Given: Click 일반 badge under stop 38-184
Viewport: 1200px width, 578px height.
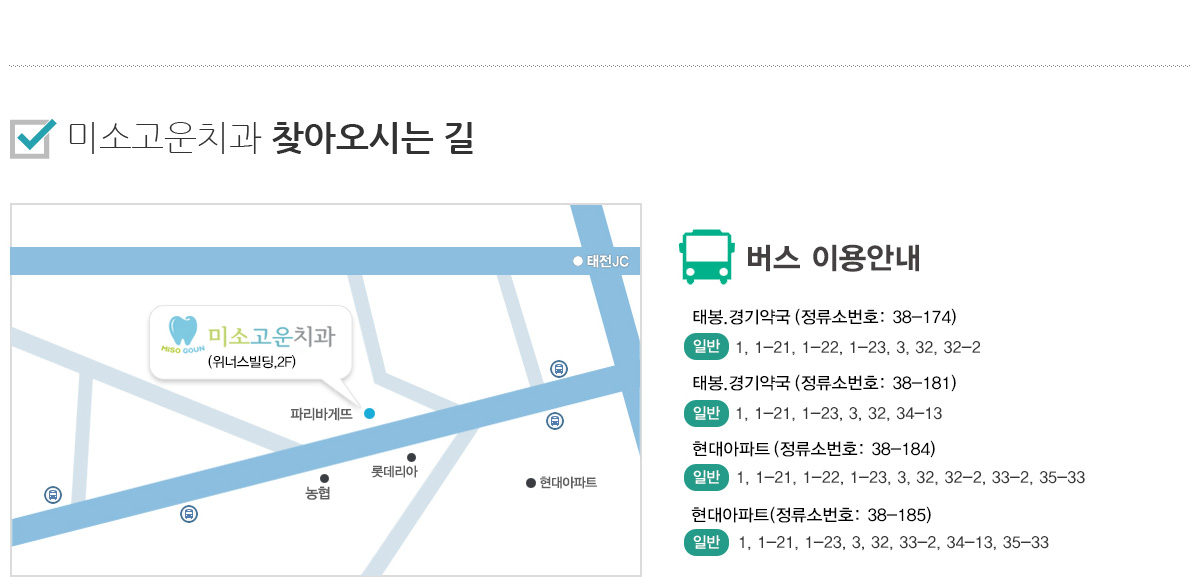Looking at the screenshot, I should click(706, 477).
